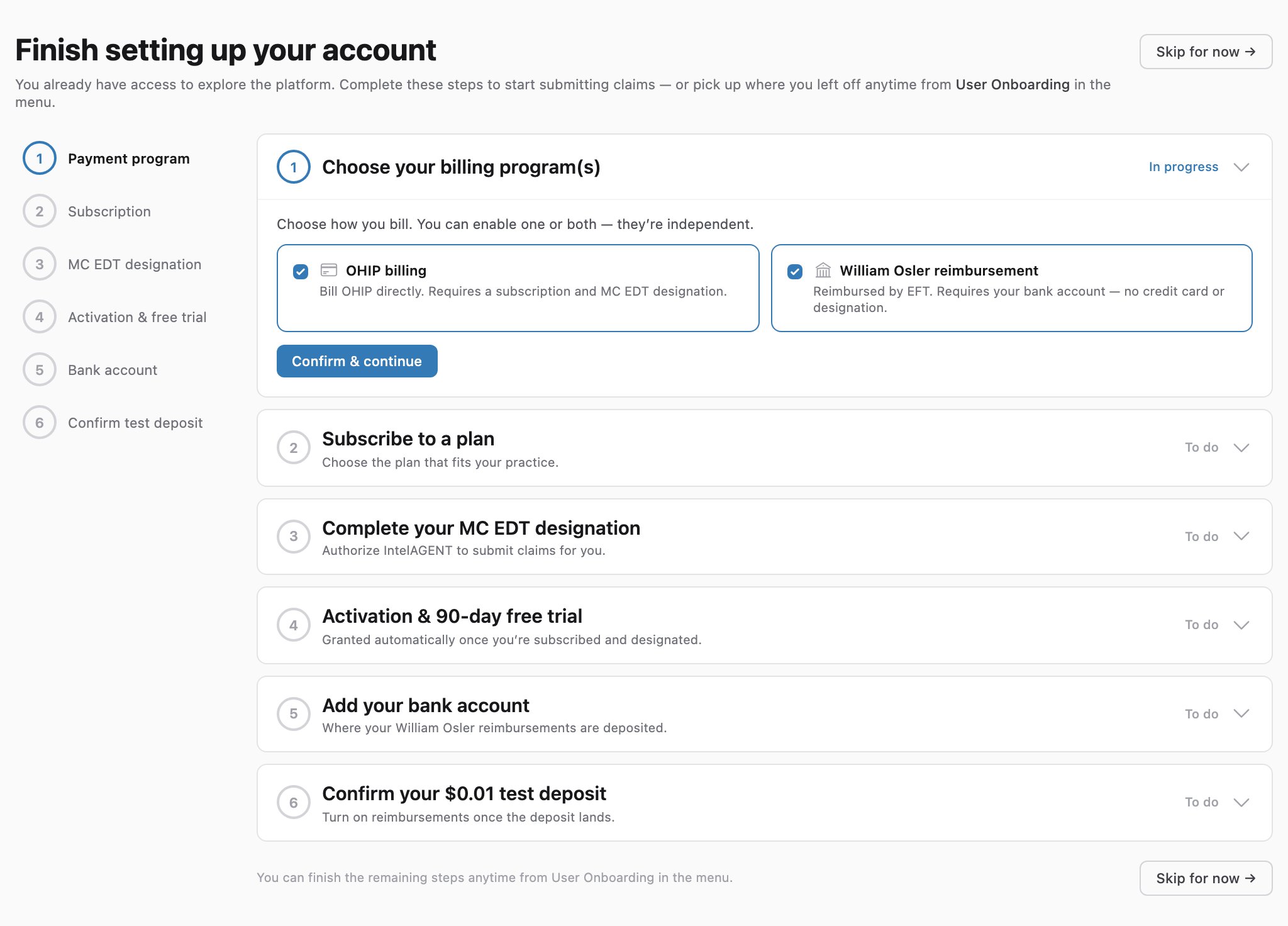Uncheck the OHIP billing checkbox

301,272
